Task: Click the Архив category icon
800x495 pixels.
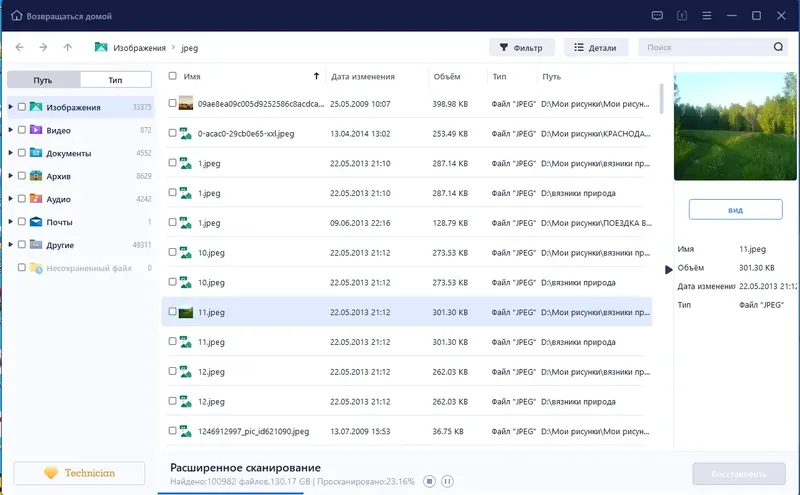Action: pyautogui.click(x=36, y=176)
